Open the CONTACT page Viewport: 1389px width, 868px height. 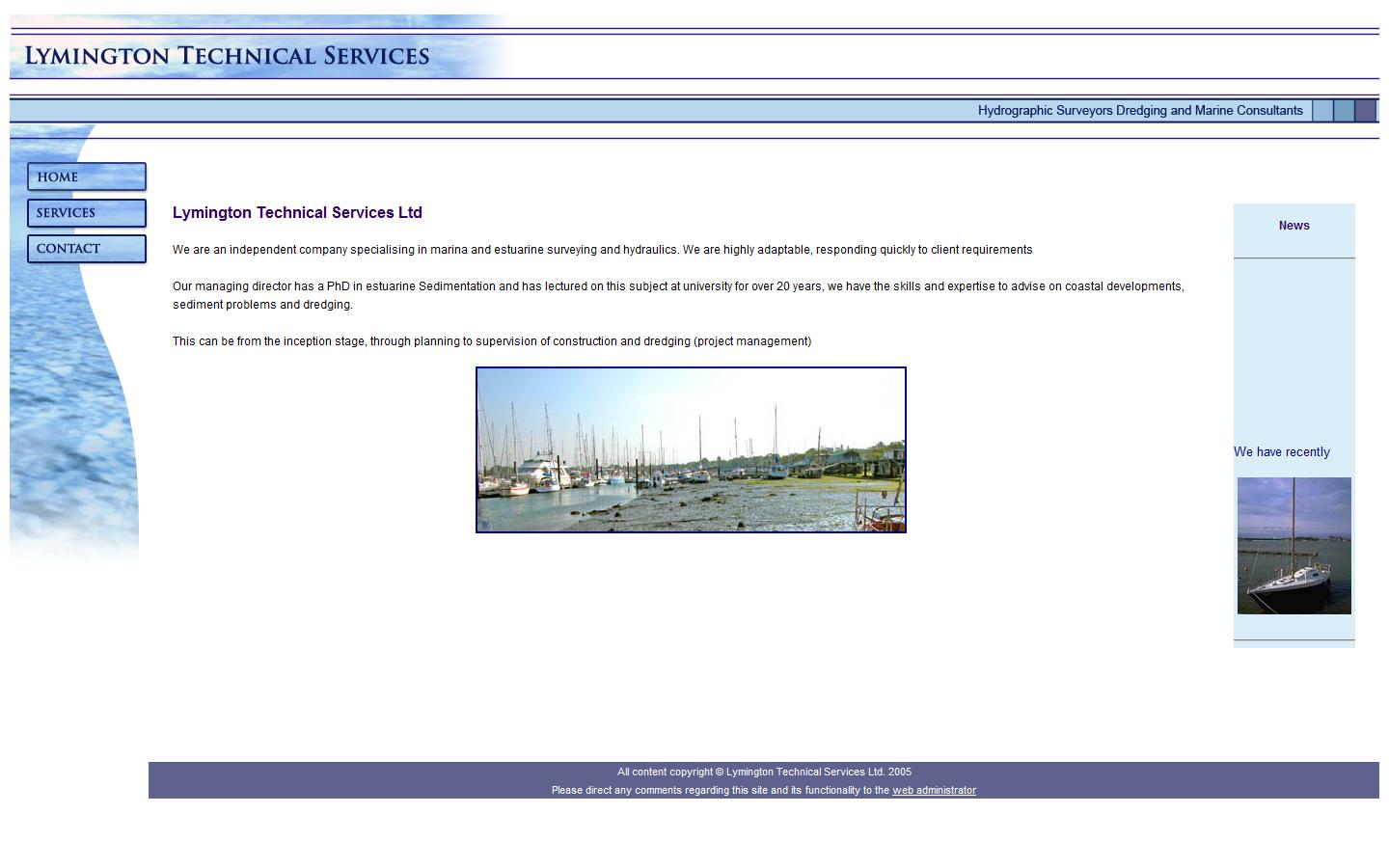point(86,248)
